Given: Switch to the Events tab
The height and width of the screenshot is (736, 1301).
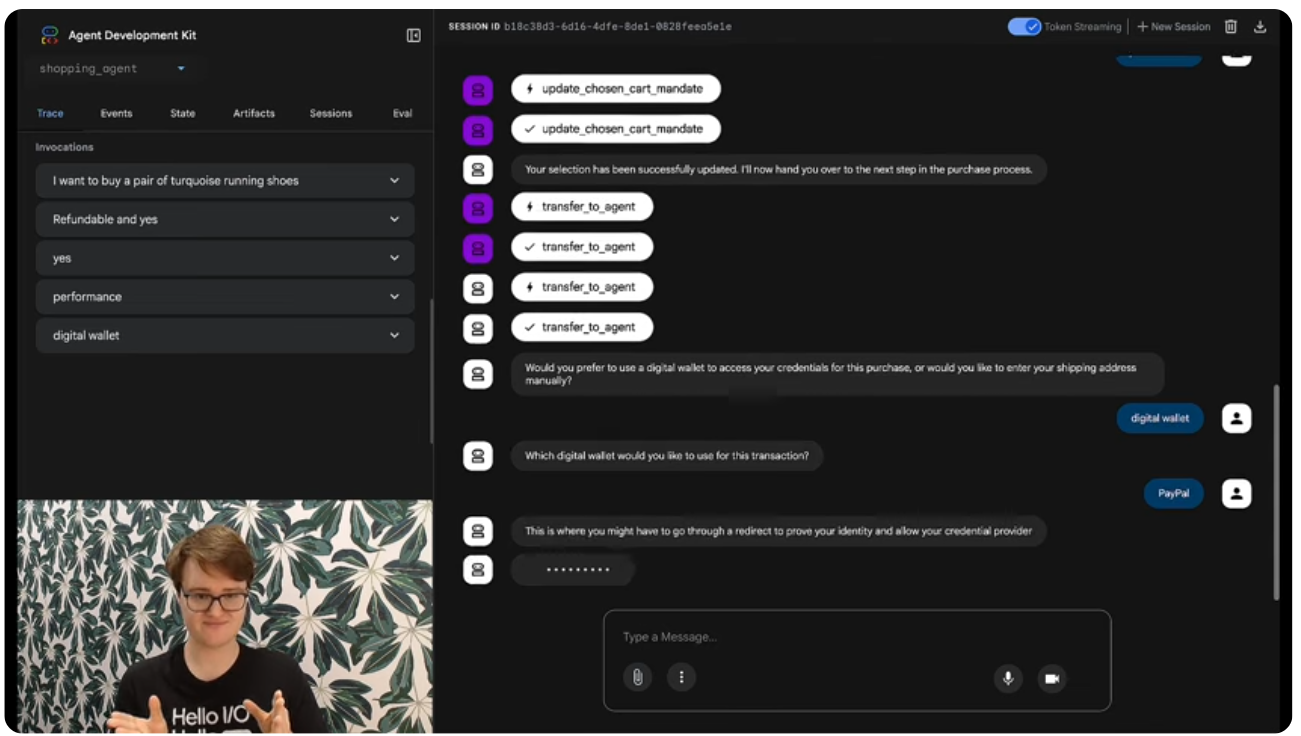Looking at the screenshot, I should [x=116, y=113].
